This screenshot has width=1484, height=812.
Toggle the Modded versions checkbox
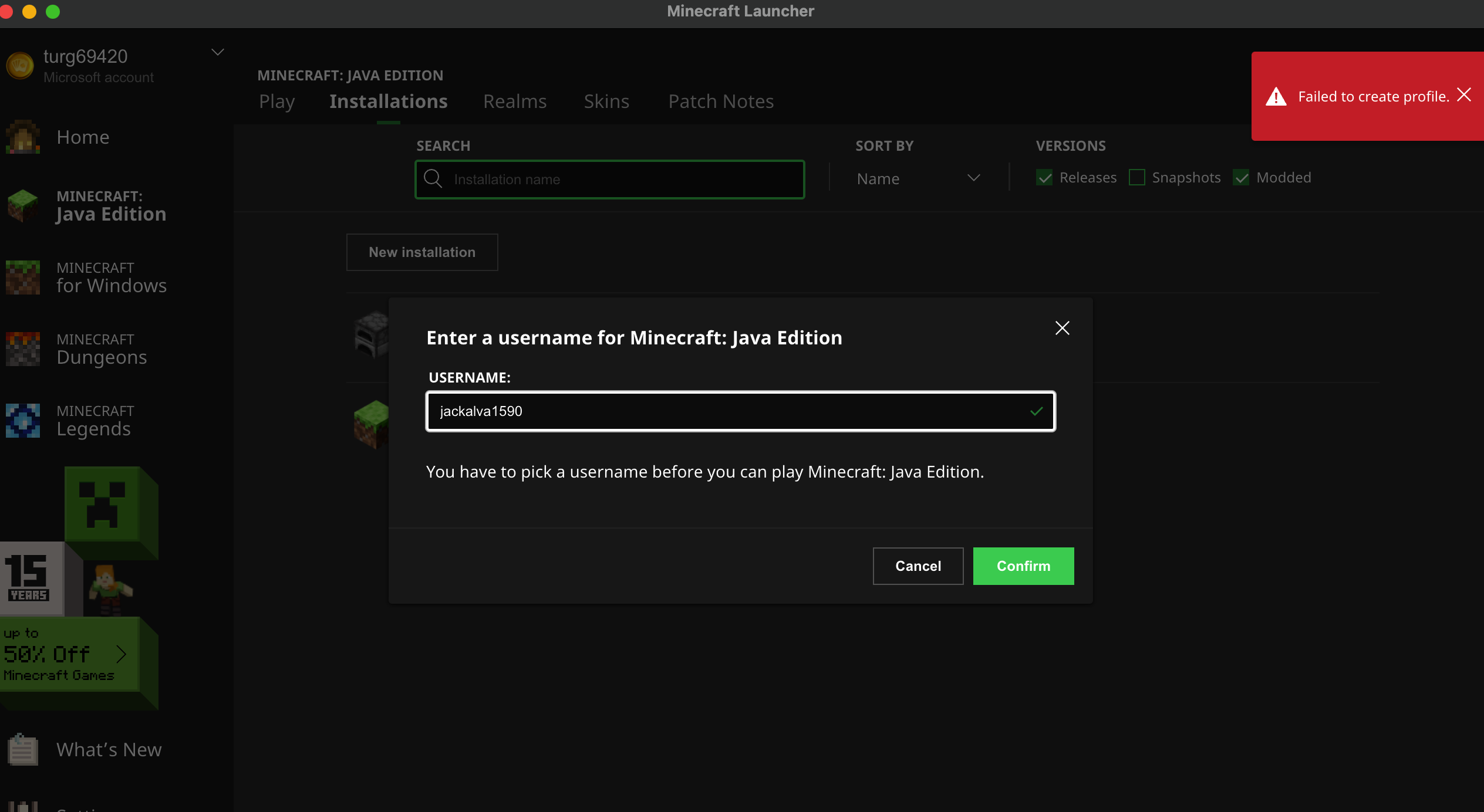click(1242, 178)
